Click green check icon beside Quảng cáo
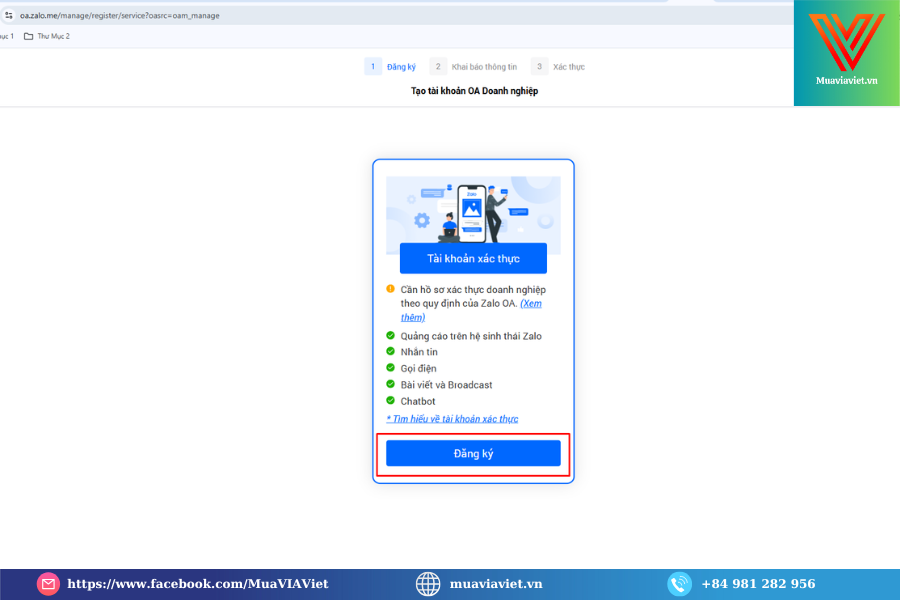900x600 pixels. [390, 335]
